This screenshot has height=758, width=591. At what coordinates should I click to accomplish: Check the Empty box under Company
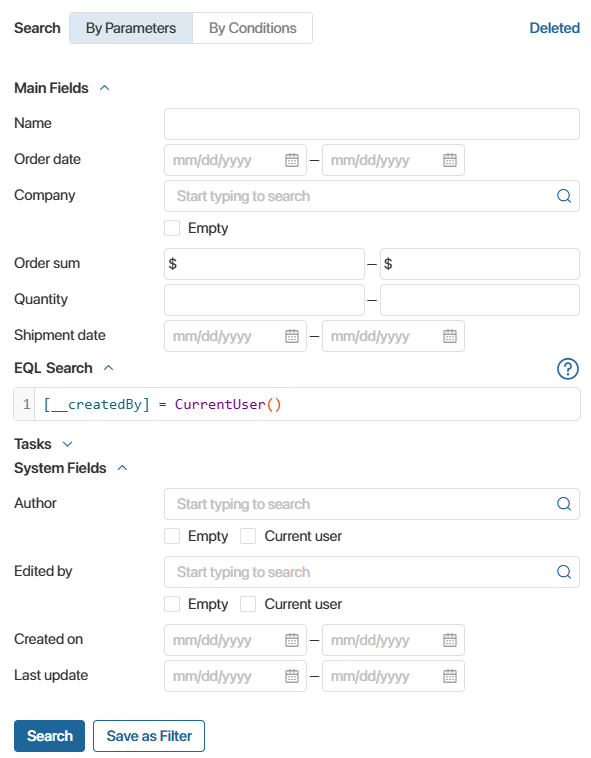click(172, 228)
